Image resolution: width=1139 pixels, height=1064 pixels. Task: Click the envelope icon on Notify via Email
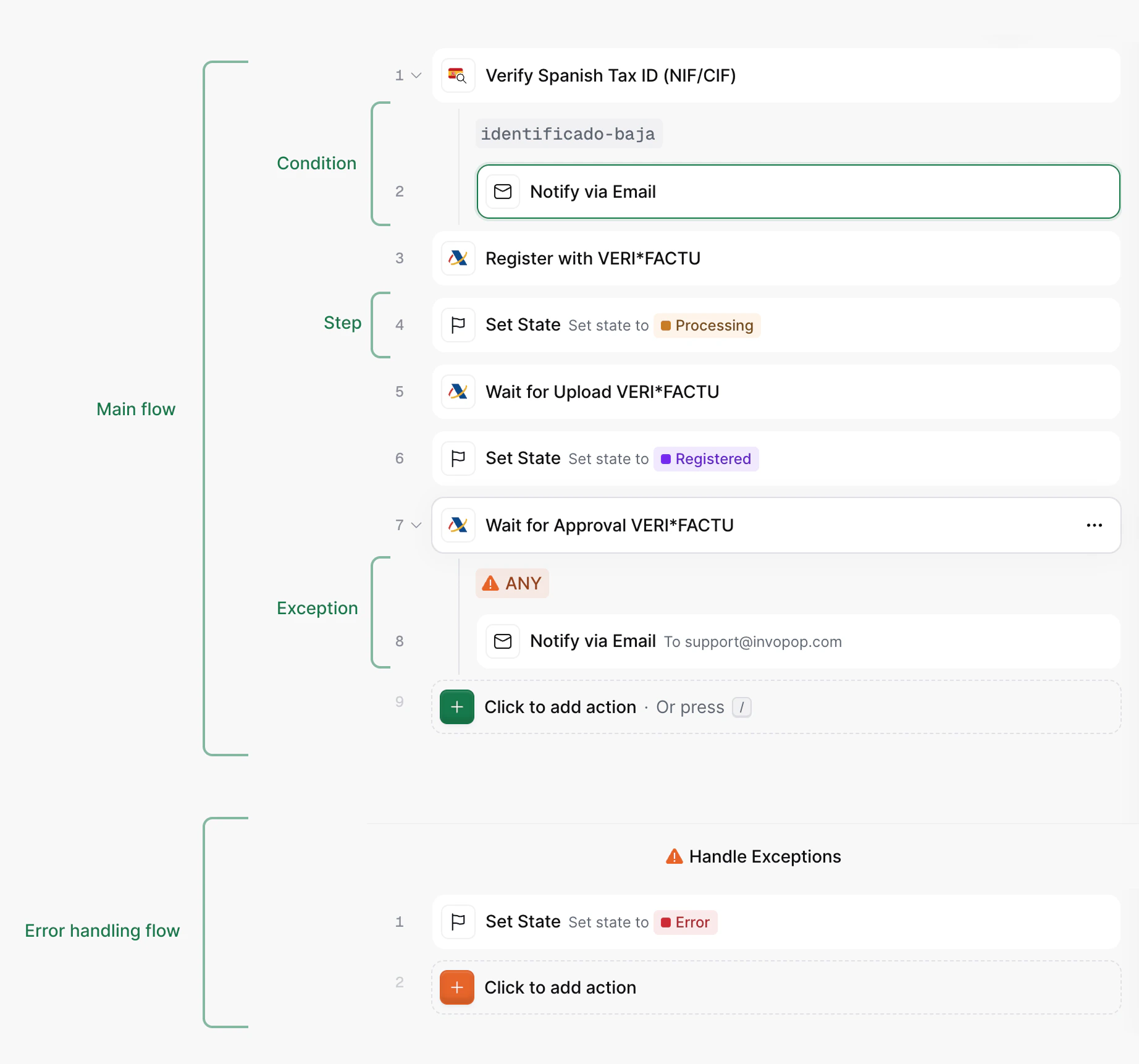coord(502,192)
